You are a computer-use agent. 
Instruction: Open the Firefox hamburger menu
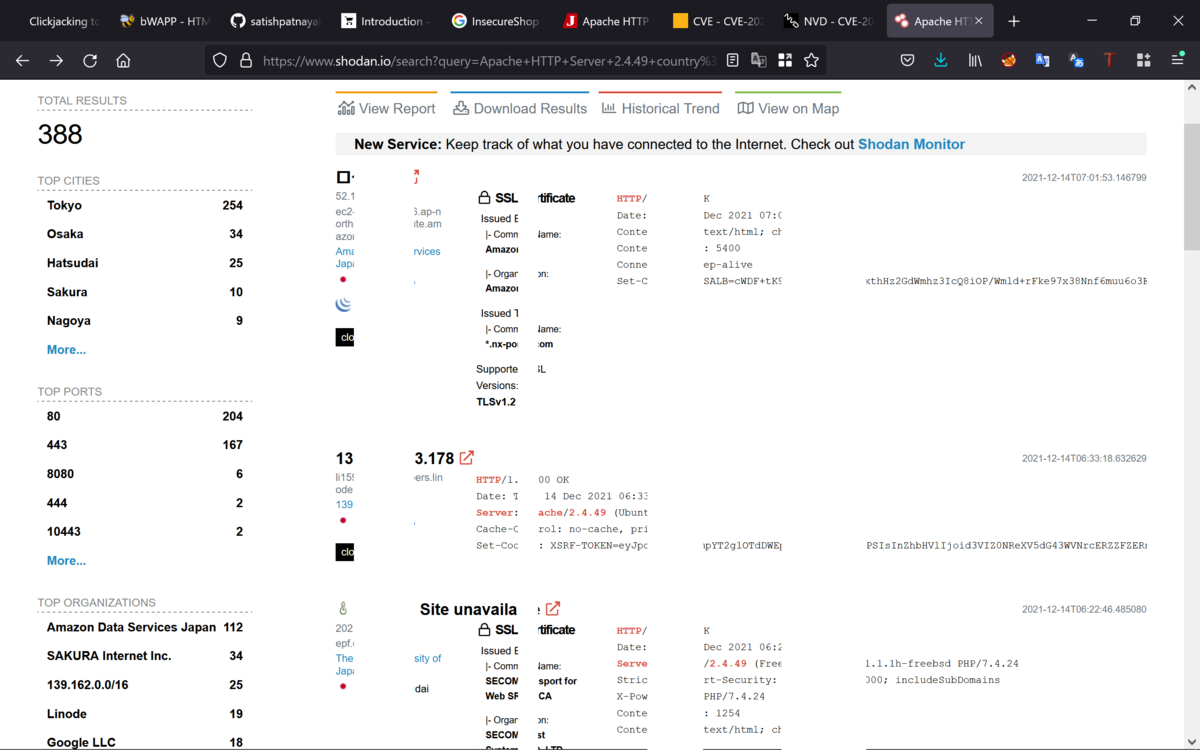1177,61
